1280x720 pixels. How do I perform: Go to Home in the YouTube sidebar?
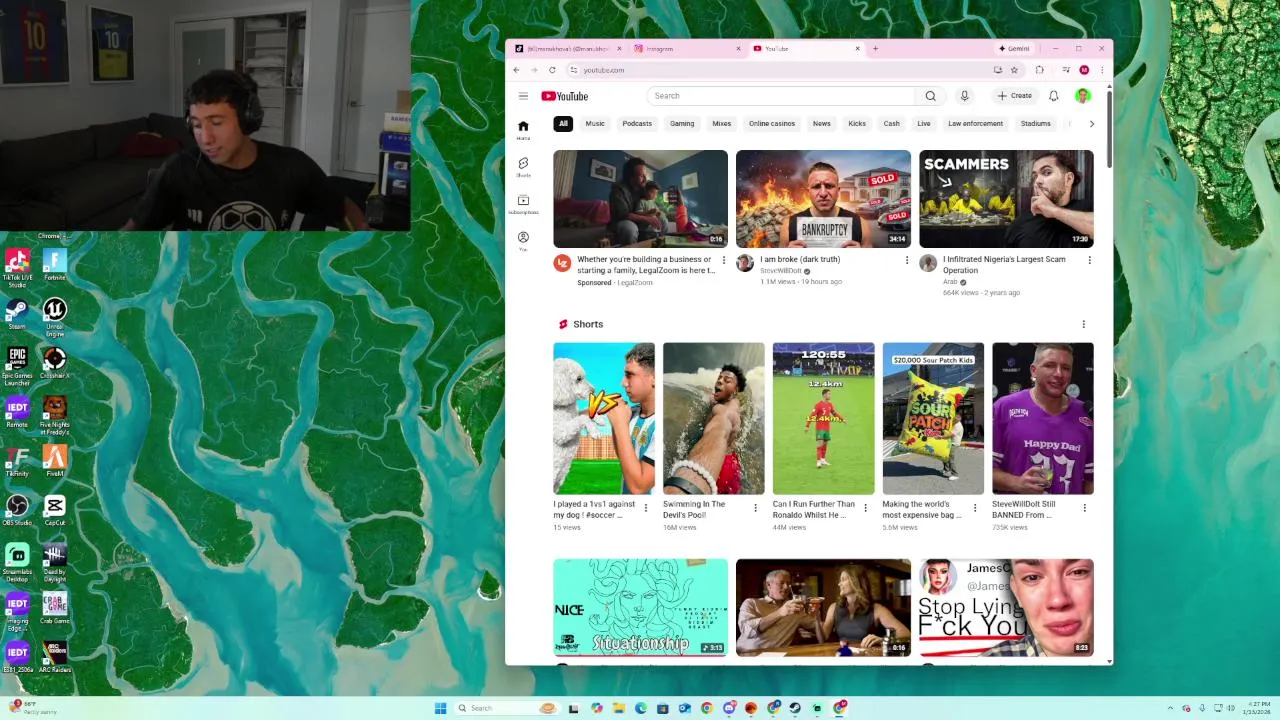pyautogui.click(x=523, y=130)
